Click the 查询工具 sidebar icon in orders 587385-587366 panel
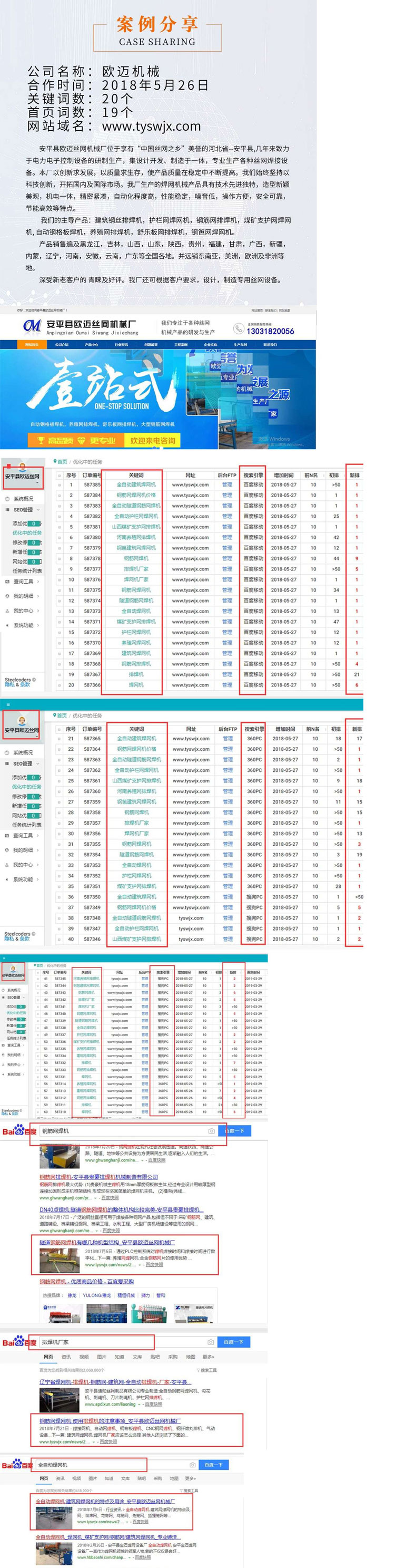 pos(7,582)
